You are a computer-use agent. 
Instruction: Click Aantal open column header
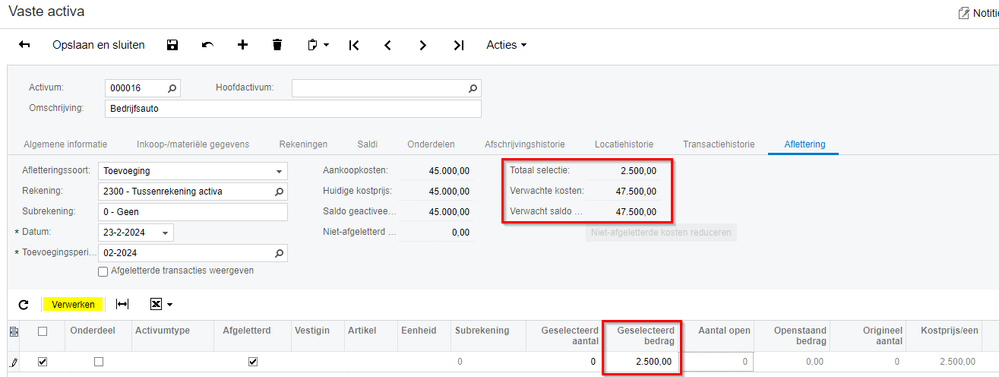point(724,331)
